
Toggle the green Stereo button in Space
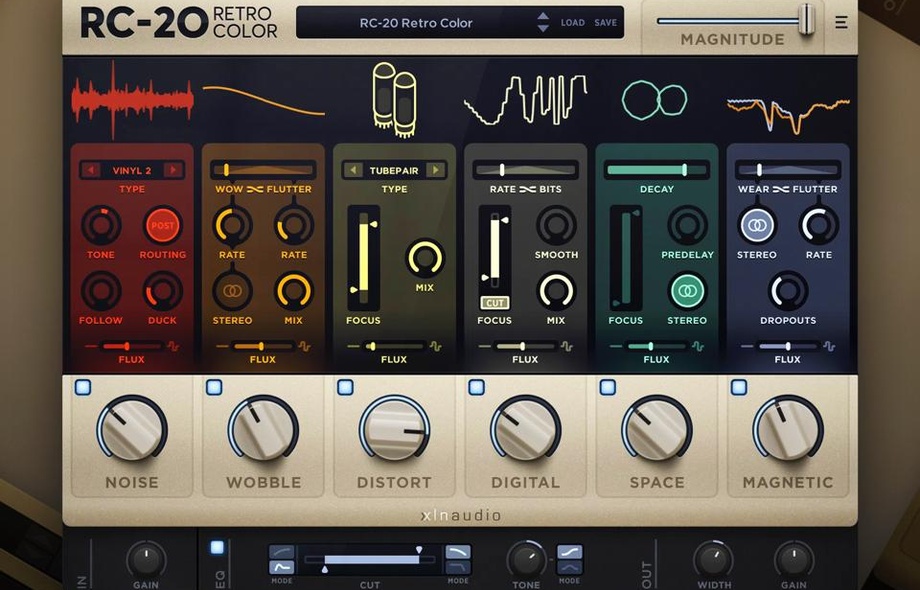(x=687, y=291)
